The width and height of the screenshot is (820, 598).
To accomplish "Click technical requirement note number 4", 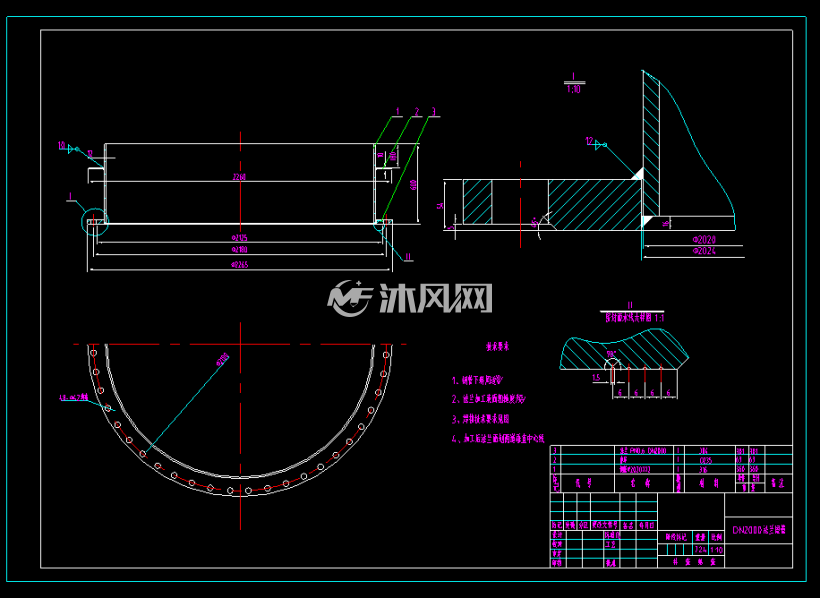I will tap(498, 438).
